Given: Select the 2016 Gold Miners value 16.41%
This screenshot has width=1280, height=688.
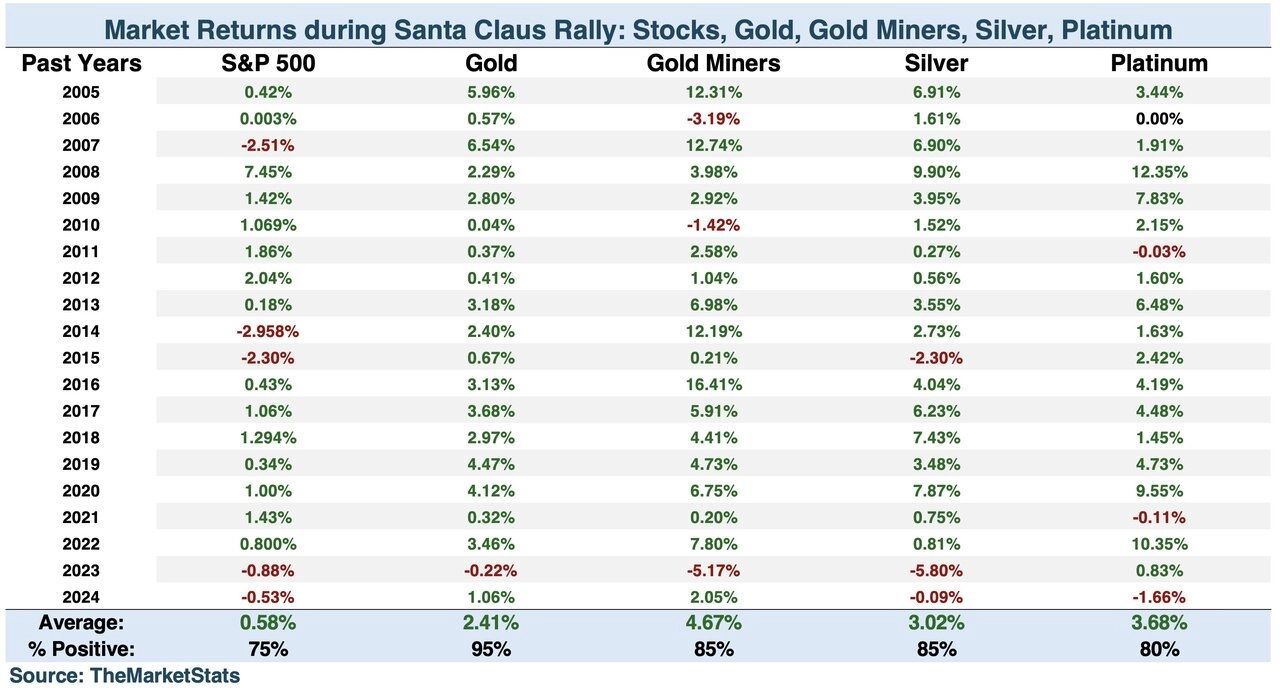Looking at the screenshot, I should point(714,384).
